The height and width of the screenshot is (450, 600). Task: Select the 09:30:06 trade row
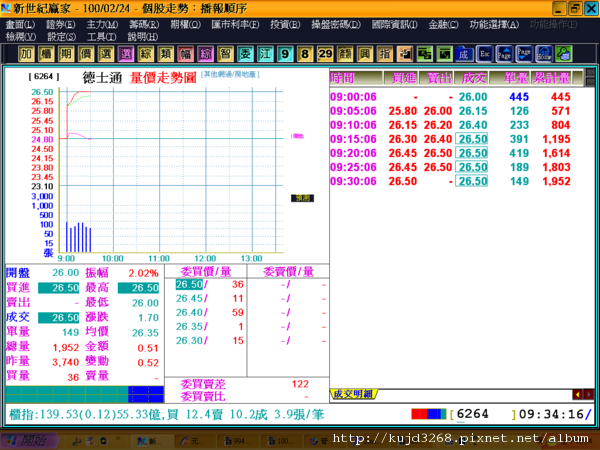[450, 181]
